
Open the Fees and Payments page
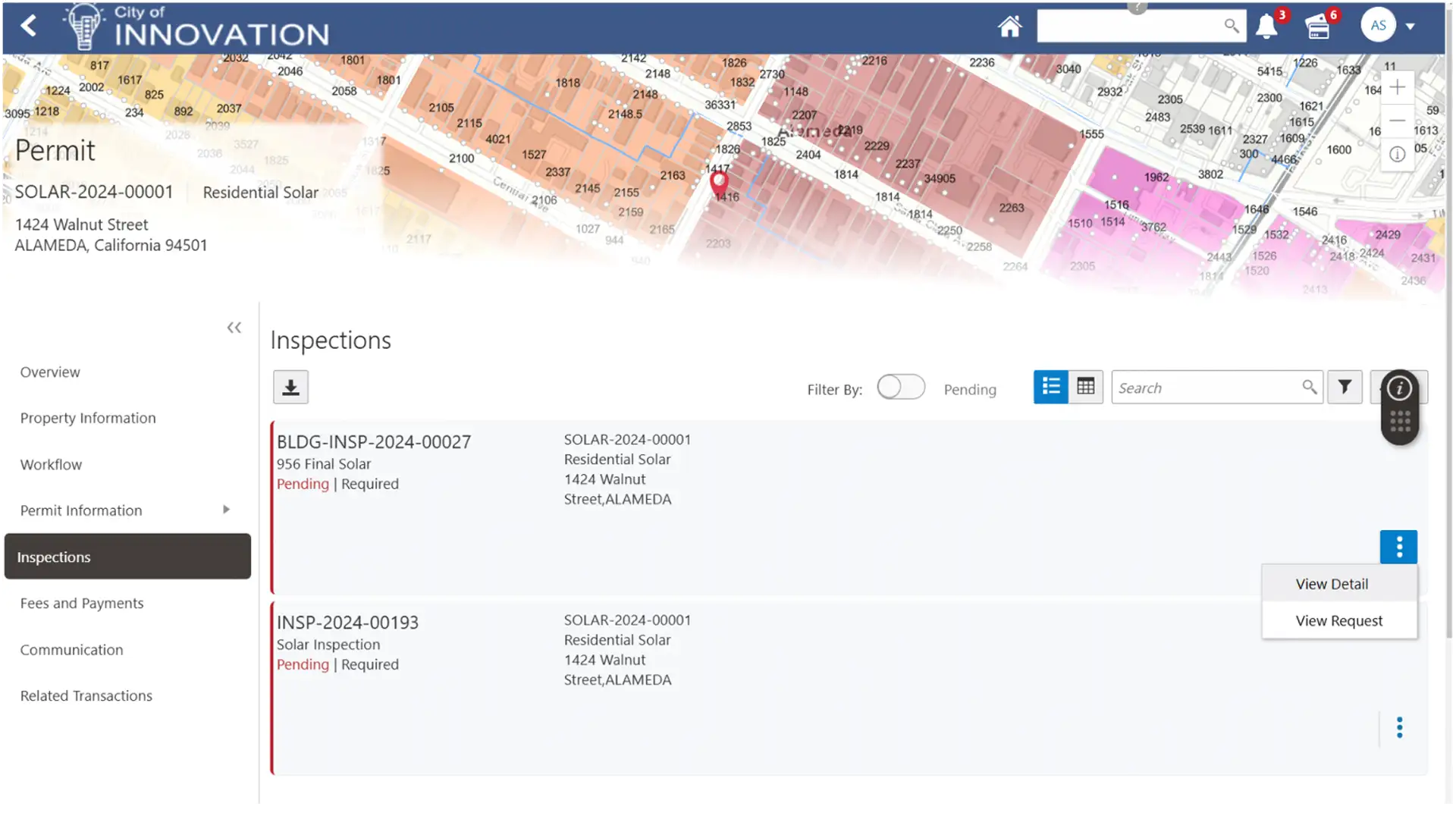point(82,604)
